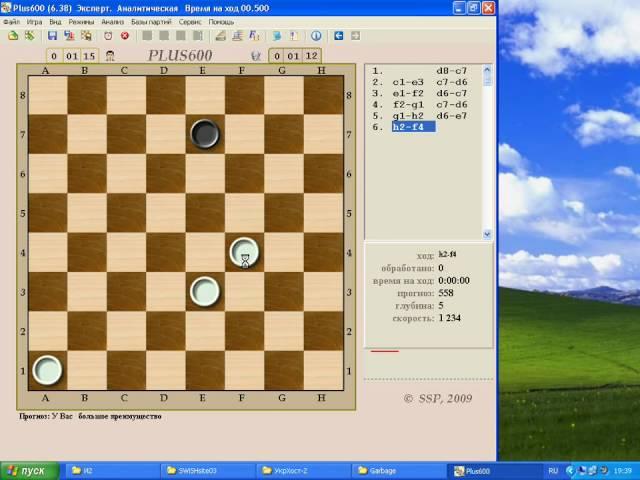Click the human player icon beside the left clock
This screenshot has height=480, width=640.
point(110,56)
